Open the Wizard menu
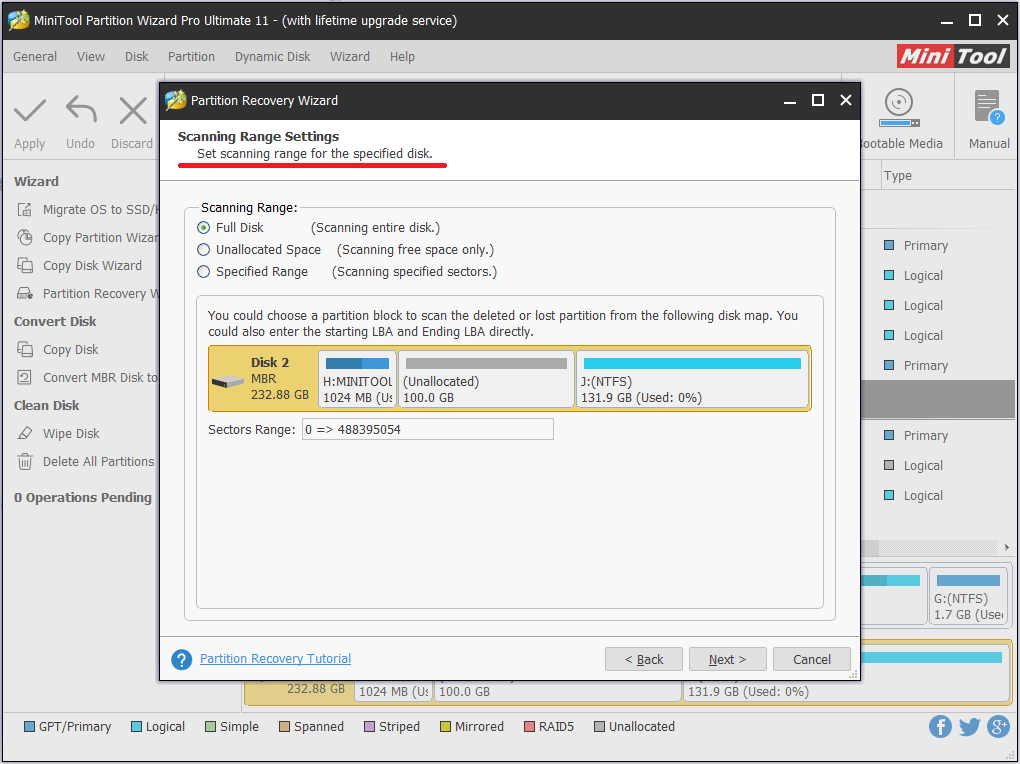 click(x=350, y=57)
